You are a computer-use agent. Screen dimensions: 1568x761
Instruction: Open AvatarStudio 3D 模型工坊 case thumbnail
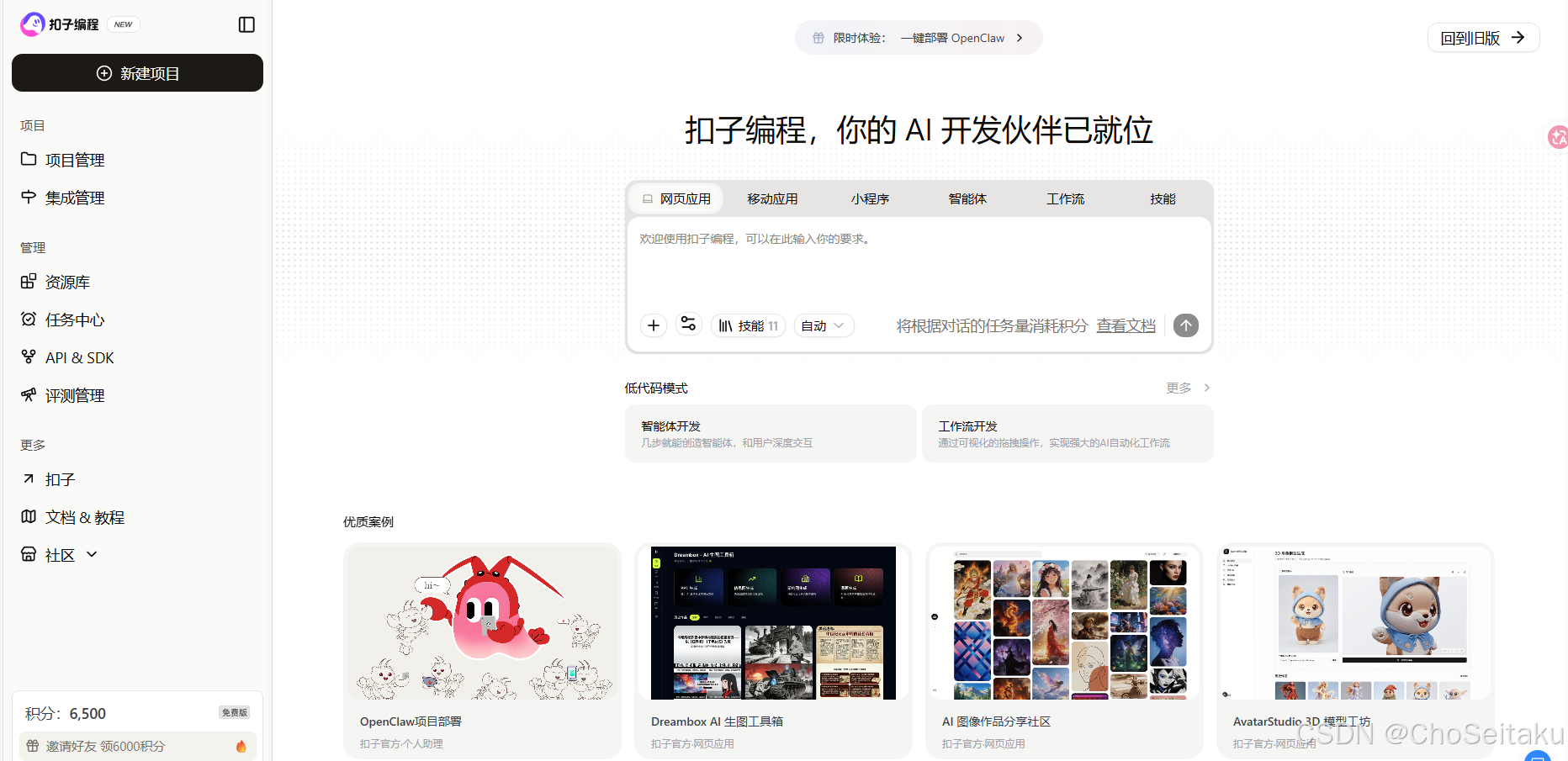point(1355,623)
